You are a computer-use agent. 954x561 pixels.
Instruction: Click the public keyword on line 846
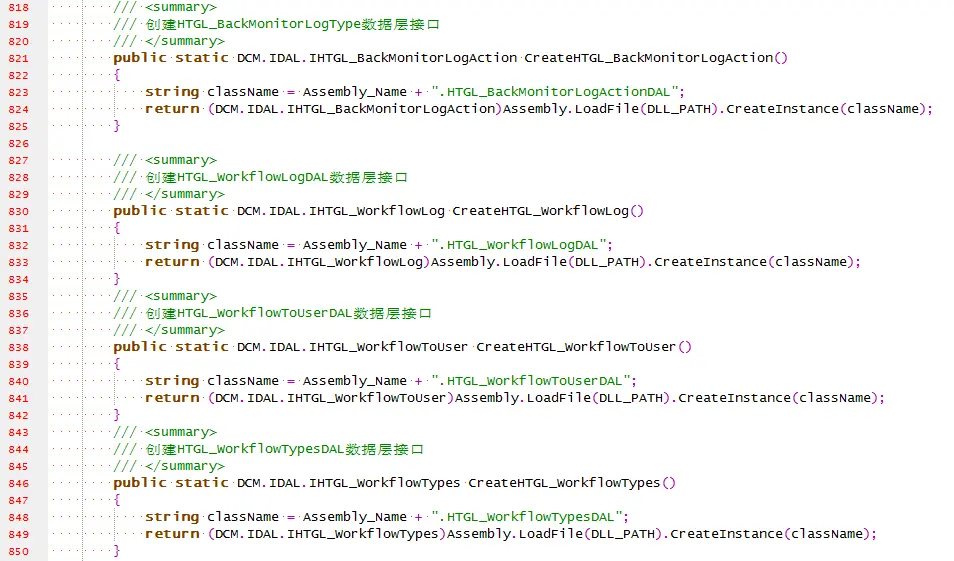coord(140,483)
